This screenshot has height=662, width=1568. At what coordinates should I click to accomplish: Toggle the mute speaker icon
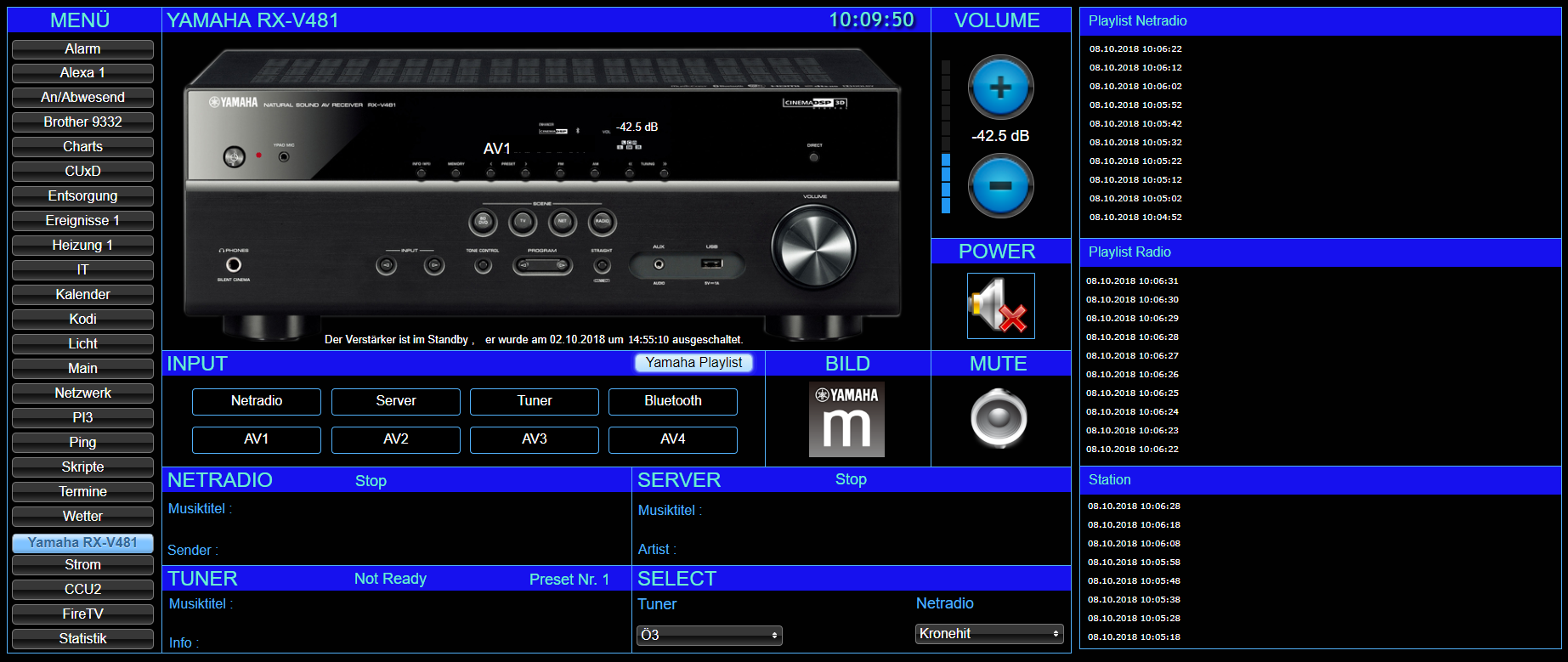[999, 418]
